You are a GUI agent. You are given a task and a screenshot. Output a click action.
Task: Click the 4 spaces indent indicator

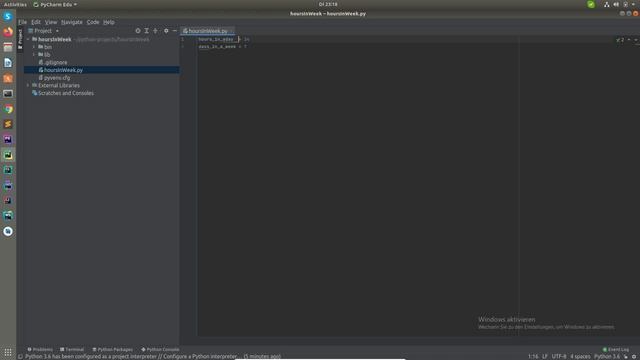click(x=580, y=357)
